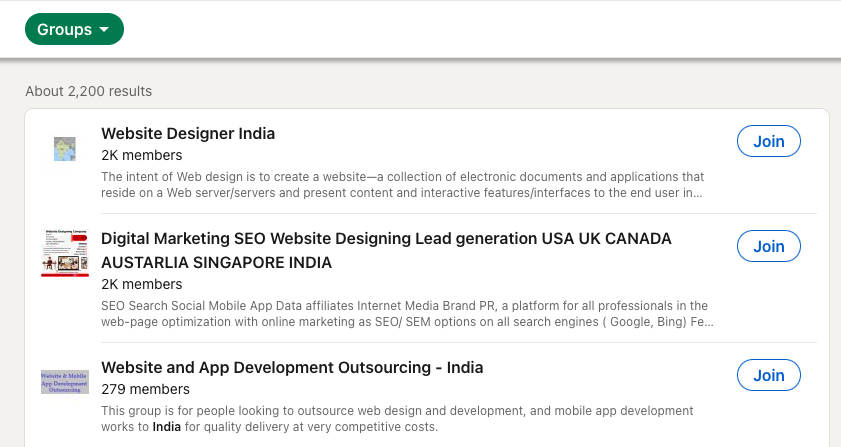Click the SEO Search Social Mobile description

(x=404, y=314)
